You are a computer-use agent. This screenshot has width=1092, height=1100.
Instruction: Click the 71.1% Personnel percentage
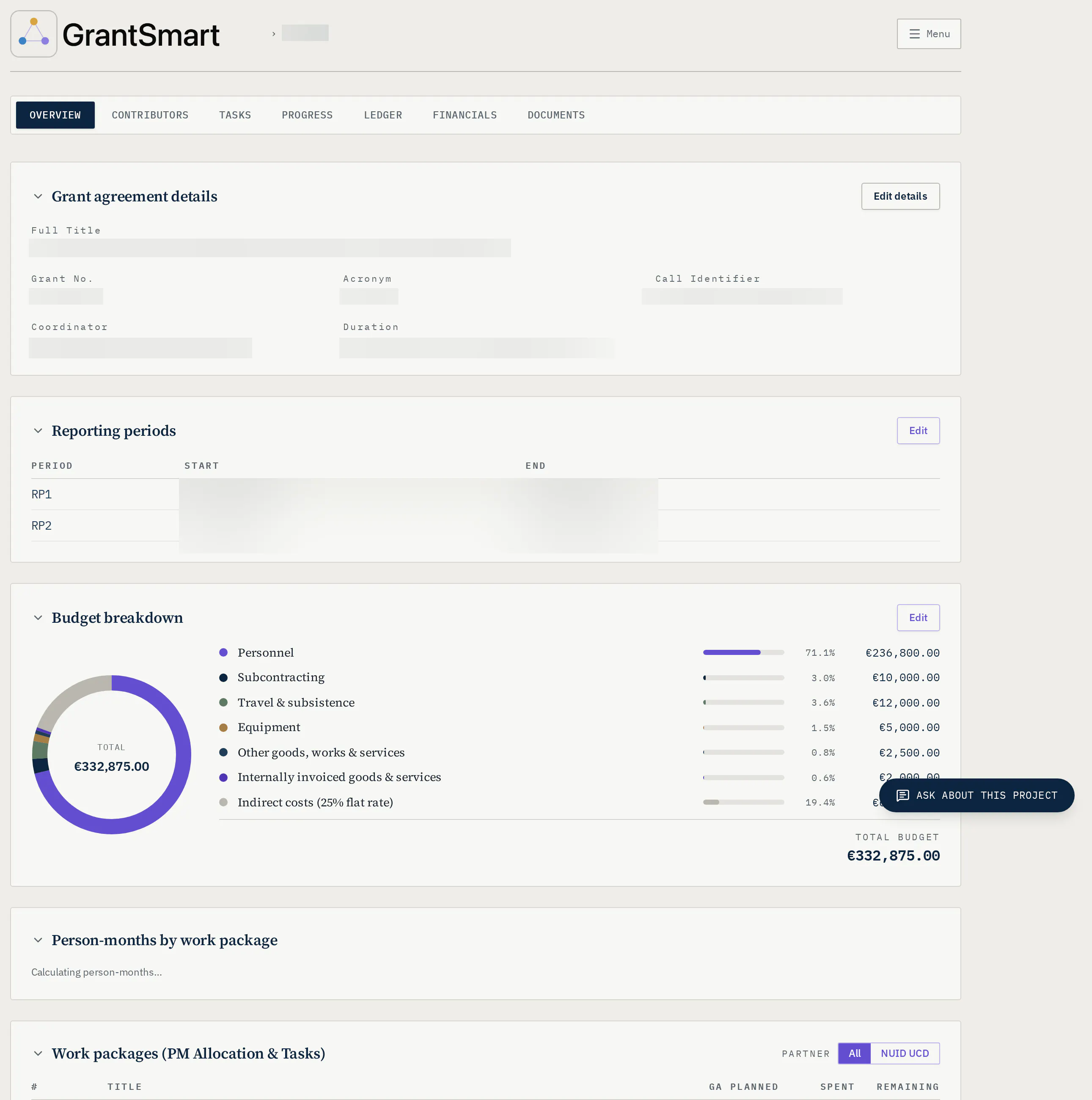pos(820,654)
